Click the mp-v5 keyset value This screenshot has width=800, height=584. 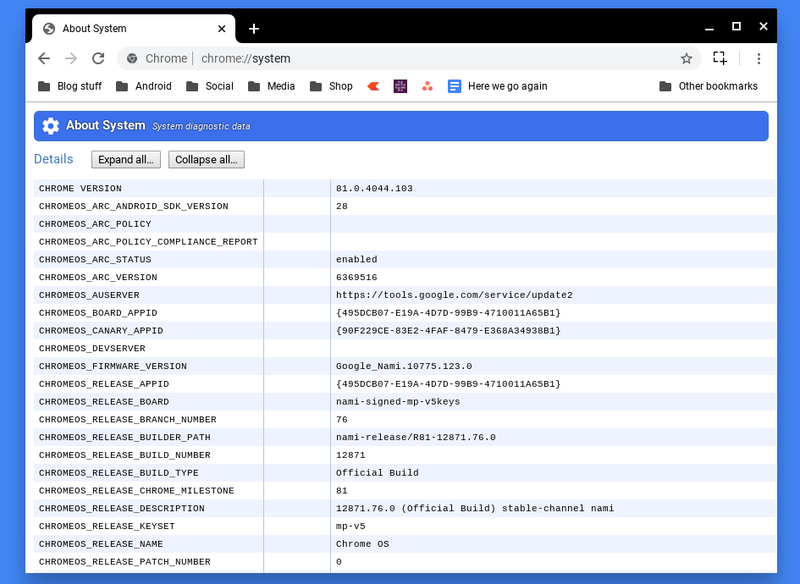351,526
